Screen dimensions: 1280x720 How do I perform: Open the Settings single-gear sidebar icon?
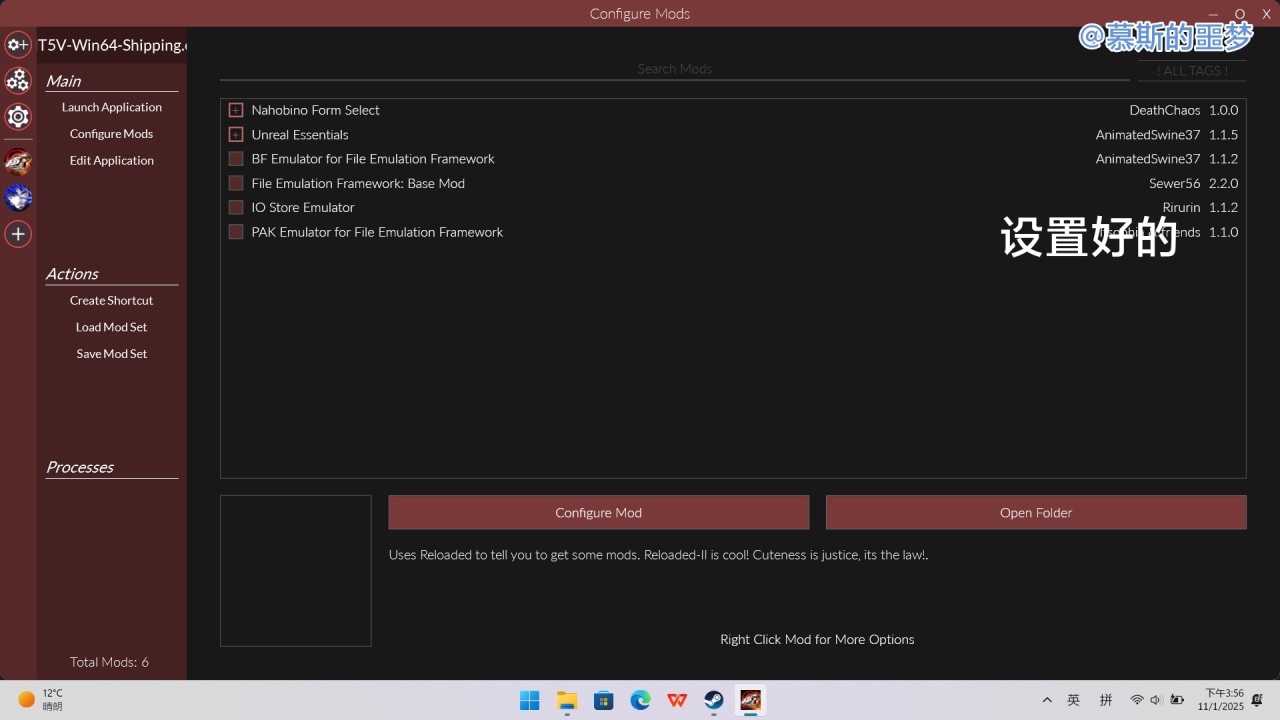pyautogui.click(x=18, y=117)
